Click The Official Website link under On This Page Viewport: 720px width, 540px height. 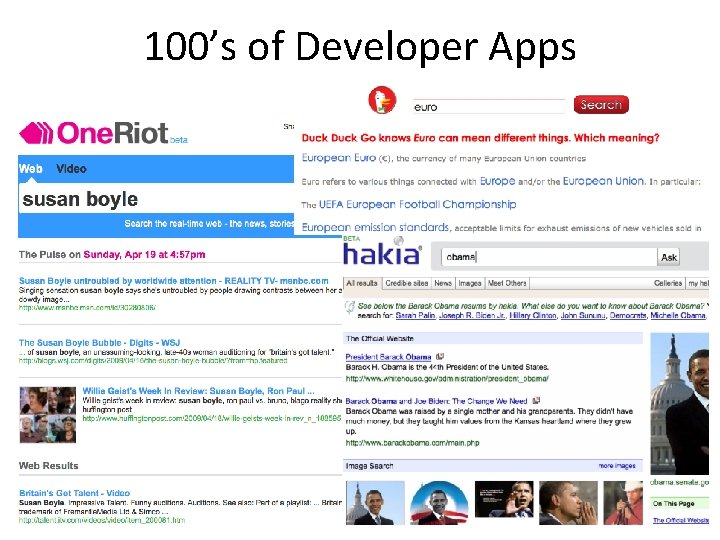(681, 520)
